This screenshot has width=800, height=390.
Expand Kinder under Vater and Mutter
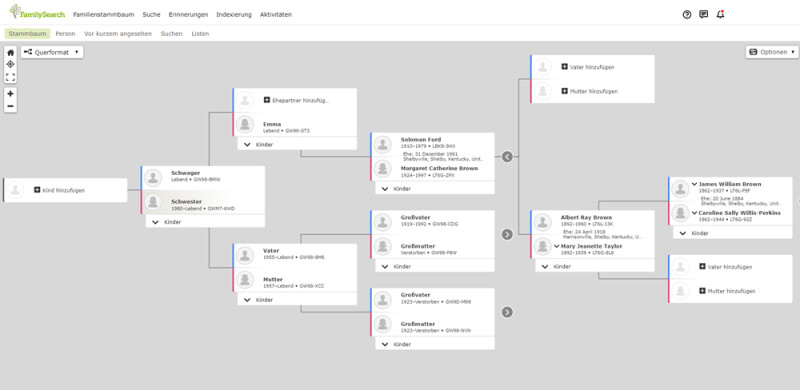click(x=297, y=300)
